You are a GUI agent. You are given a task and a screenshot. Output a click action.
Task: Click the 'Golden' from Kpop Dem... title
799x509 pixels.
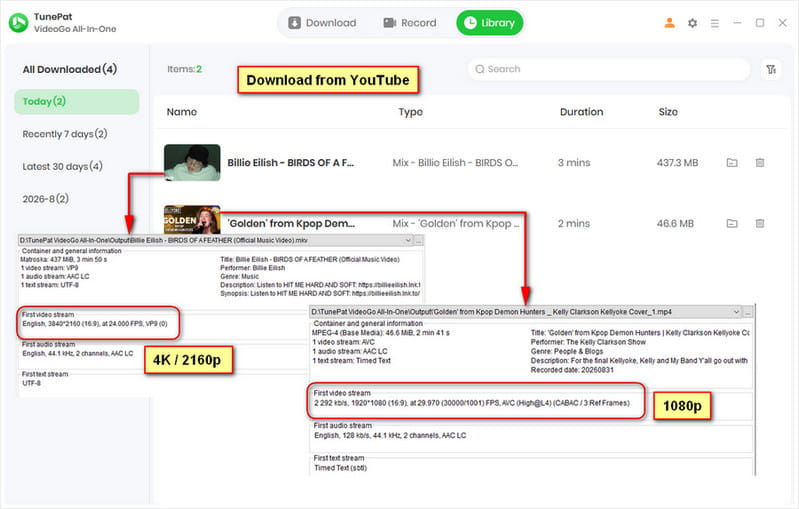[x=291, y=224]
